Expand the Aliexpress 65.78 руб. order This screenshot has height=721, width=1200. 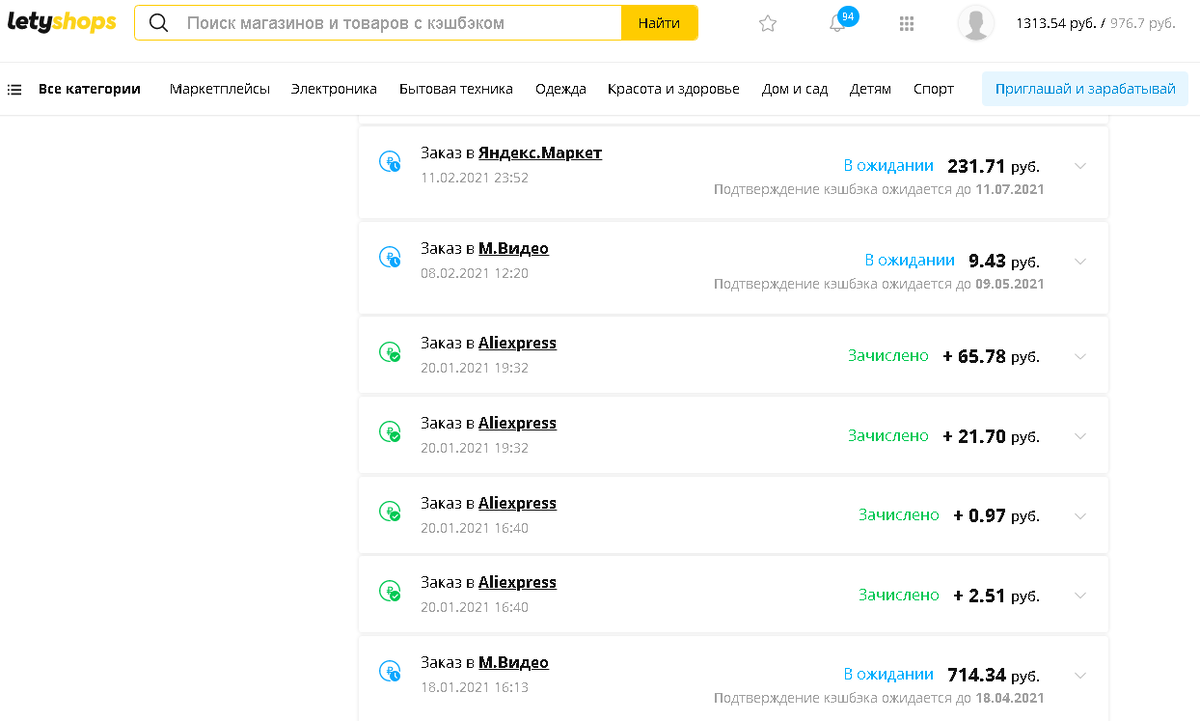tap(1079, 357)
